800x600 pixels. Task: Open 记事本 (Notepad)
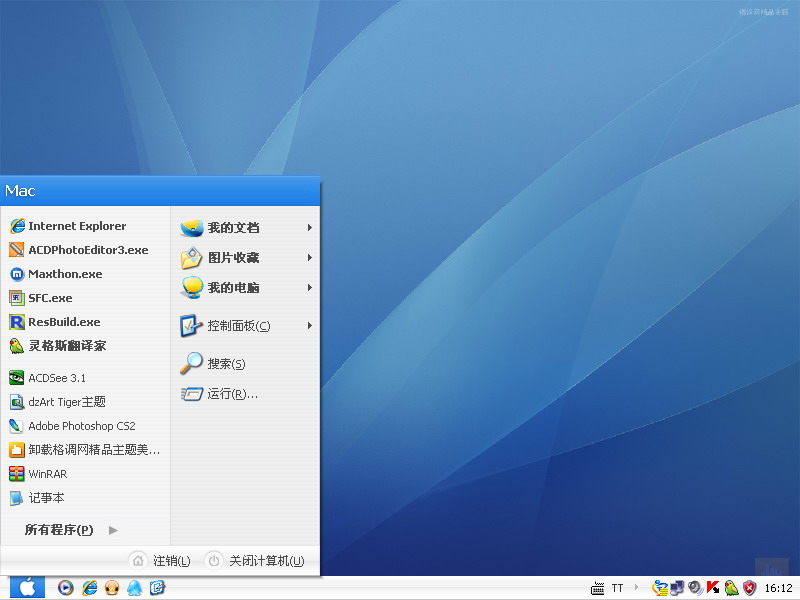point(86,497)
